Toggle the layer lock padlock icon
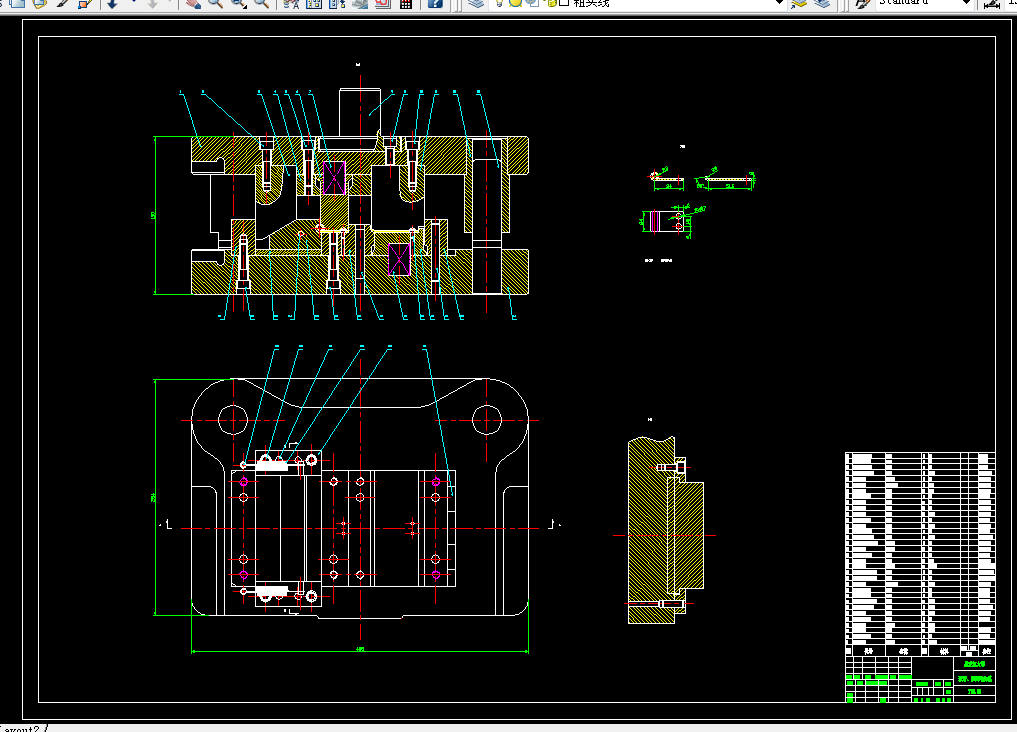This screenshot has width=1017, height=732. coord(551,3)
